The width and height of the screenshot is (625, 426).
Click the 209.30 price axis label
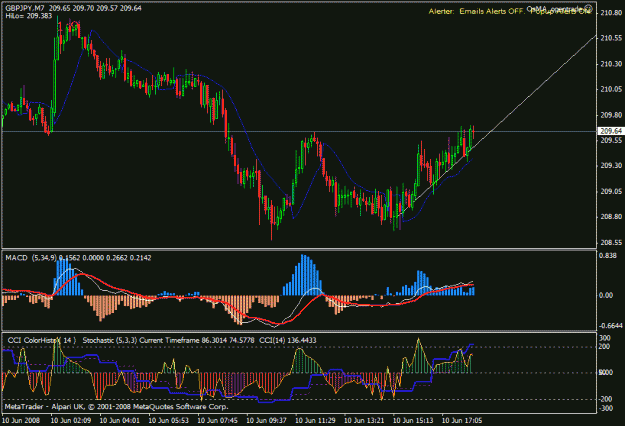(x=611, y=165)
